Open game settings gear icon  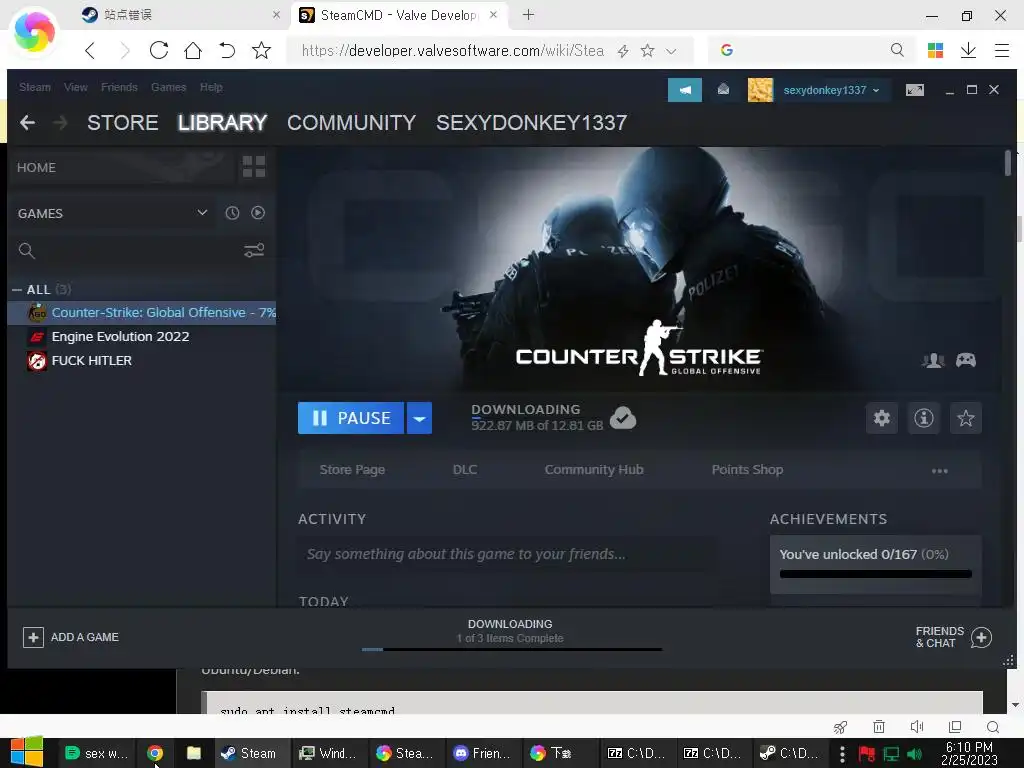[x=882, y=418]
